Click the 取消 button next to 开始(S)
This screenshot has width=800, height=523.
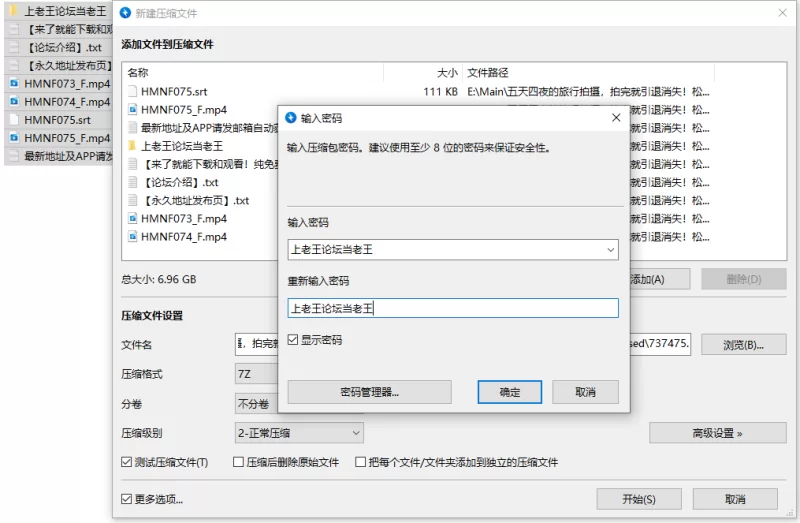tap(735, 499)
